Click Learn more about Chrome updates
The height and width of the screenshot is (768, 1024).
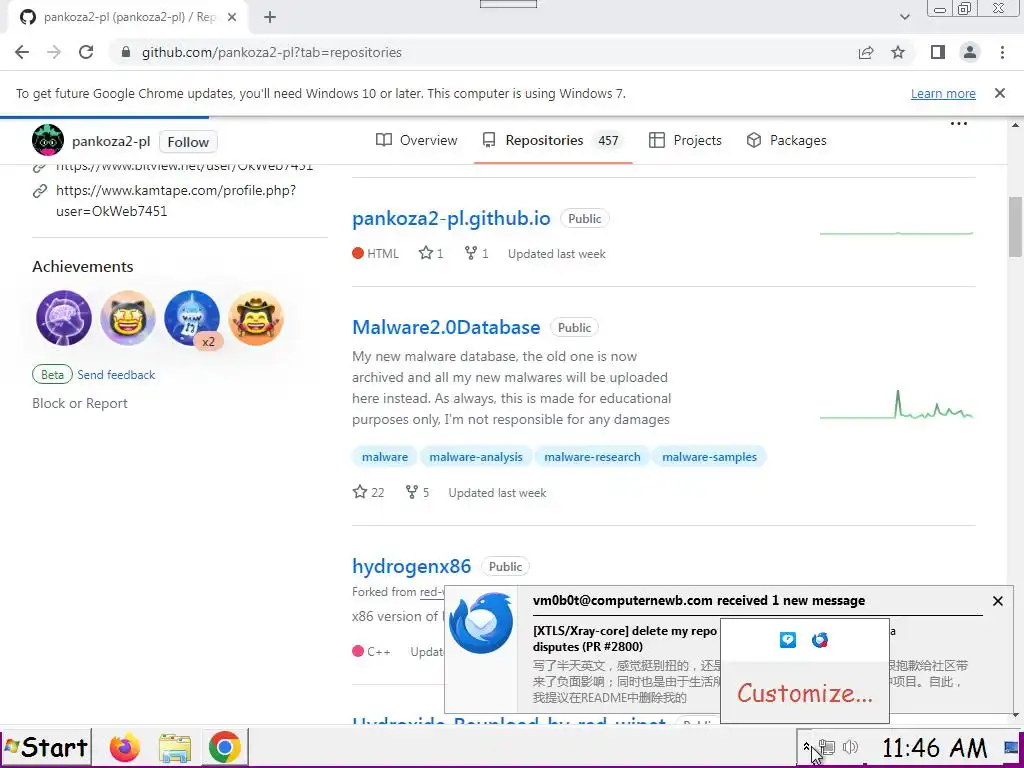pos(943,93)
